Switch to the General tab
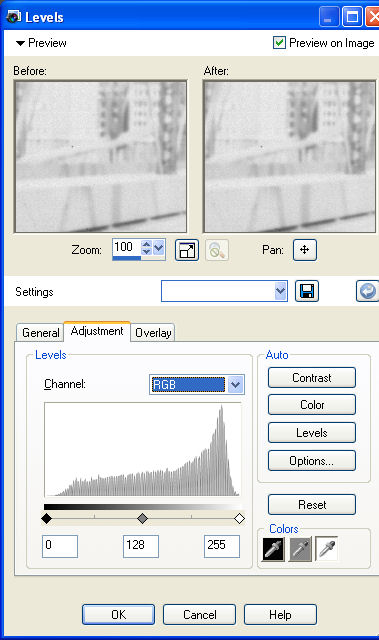The image size is (379, 640). click(x=40, y=333)
